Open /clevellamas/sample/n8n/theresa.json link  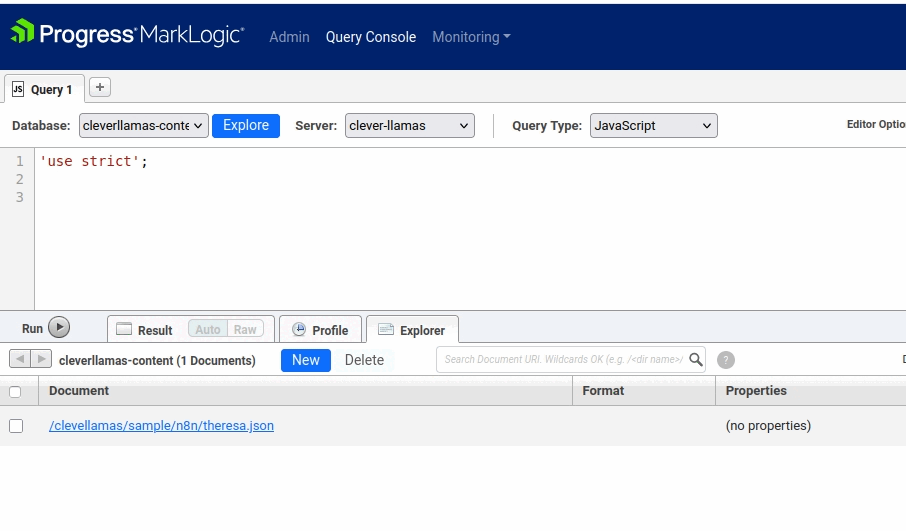[x=161, y=426]
